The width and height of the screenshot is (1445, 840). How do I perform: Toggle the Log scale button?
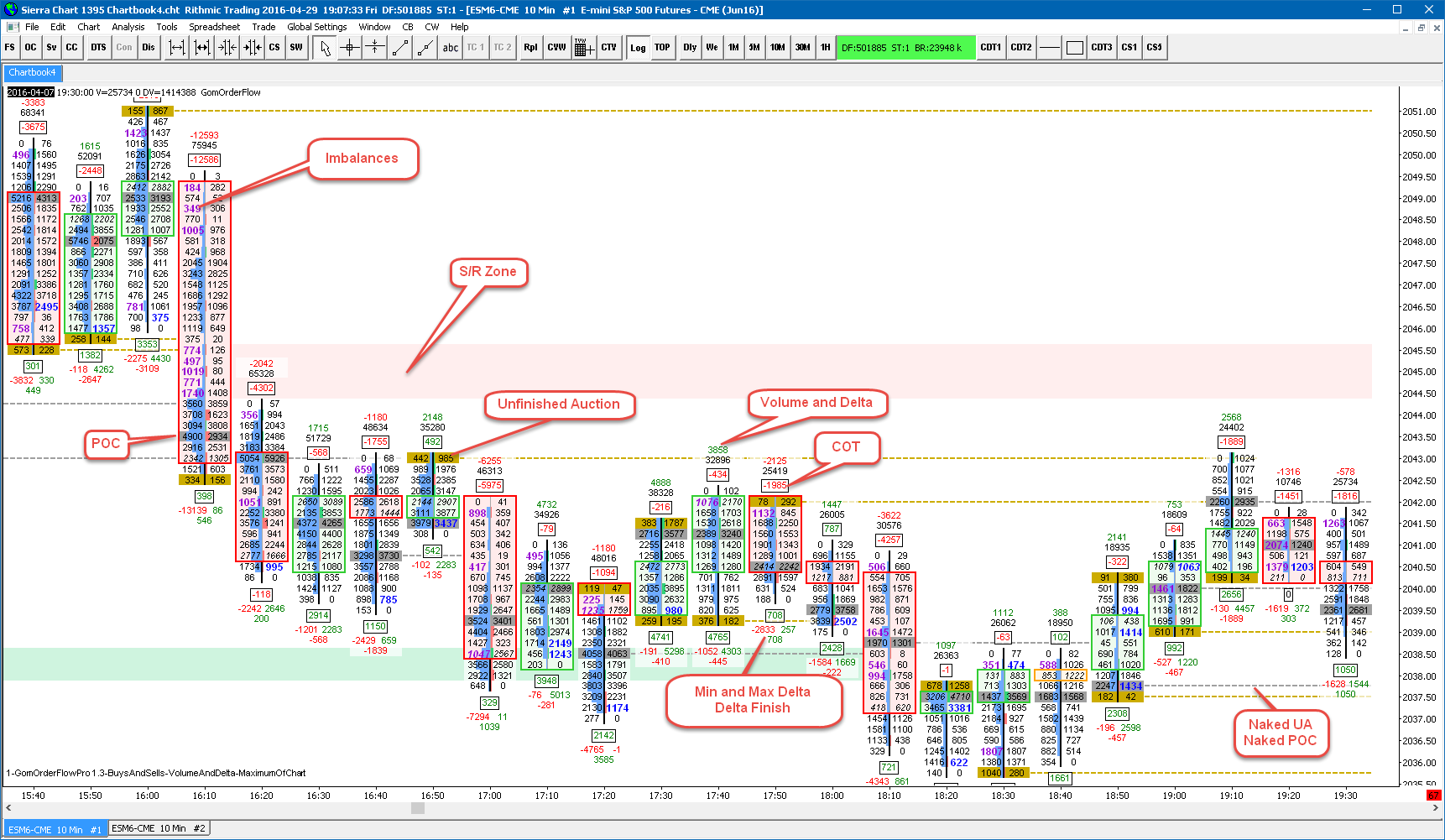pyautogui.click(x=639, y=48)
